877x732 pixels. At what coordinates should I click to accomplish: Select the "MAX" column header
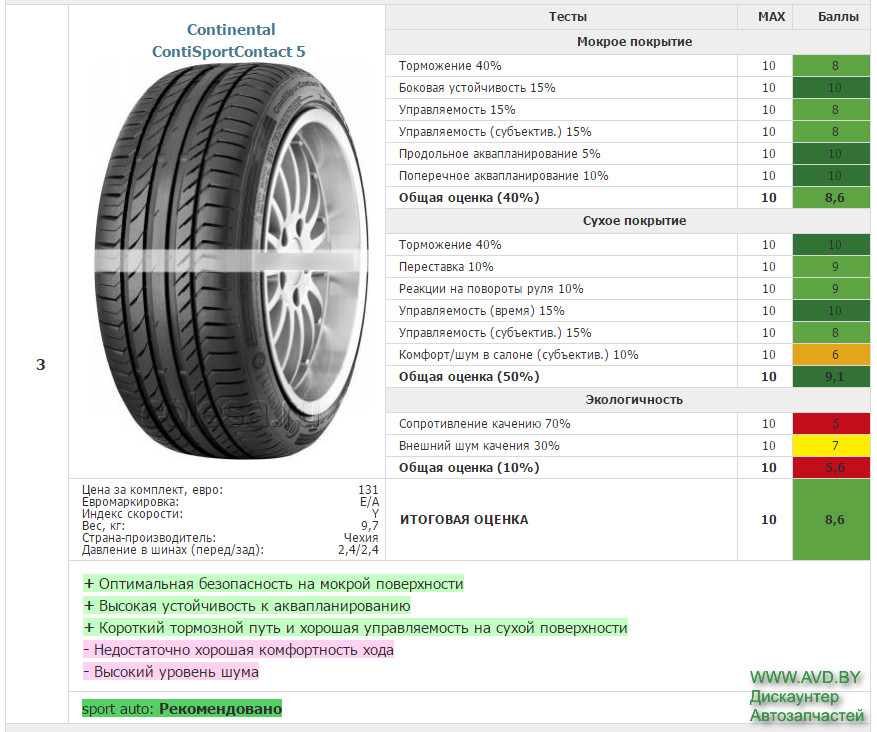coord(771,17)
